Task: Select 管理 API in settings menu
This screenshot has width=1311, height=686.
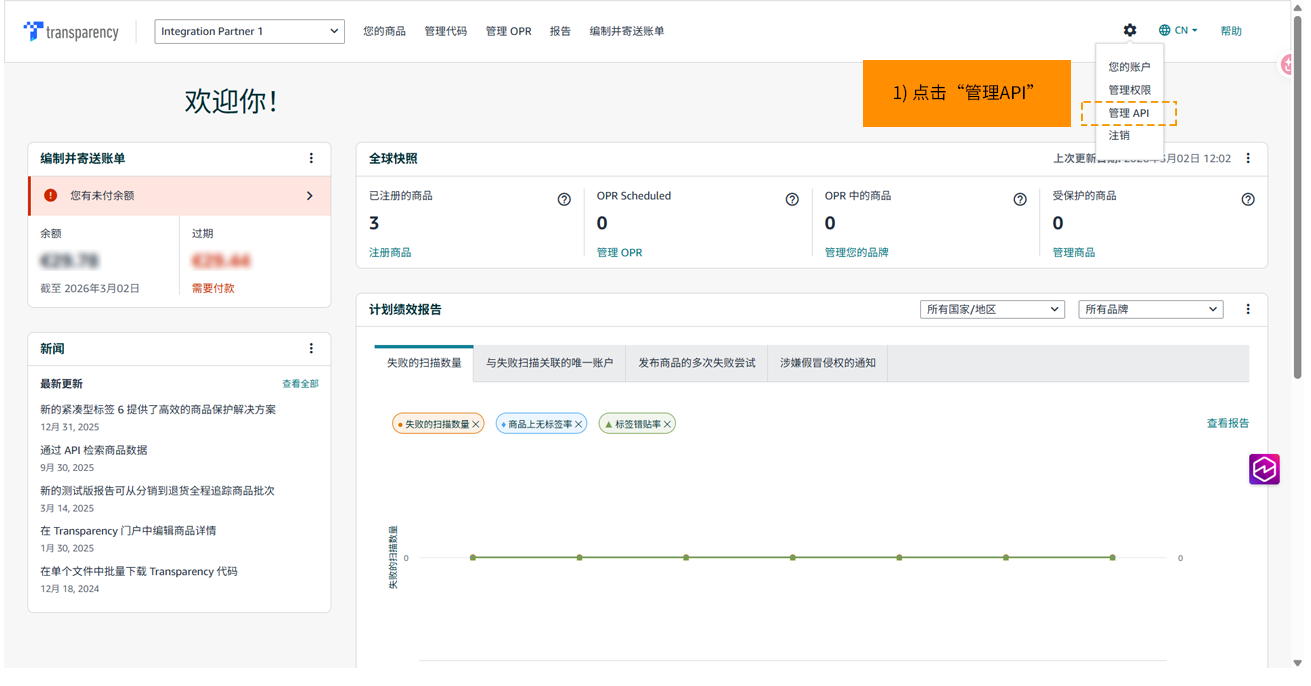Action: (x=1128, y=113)
